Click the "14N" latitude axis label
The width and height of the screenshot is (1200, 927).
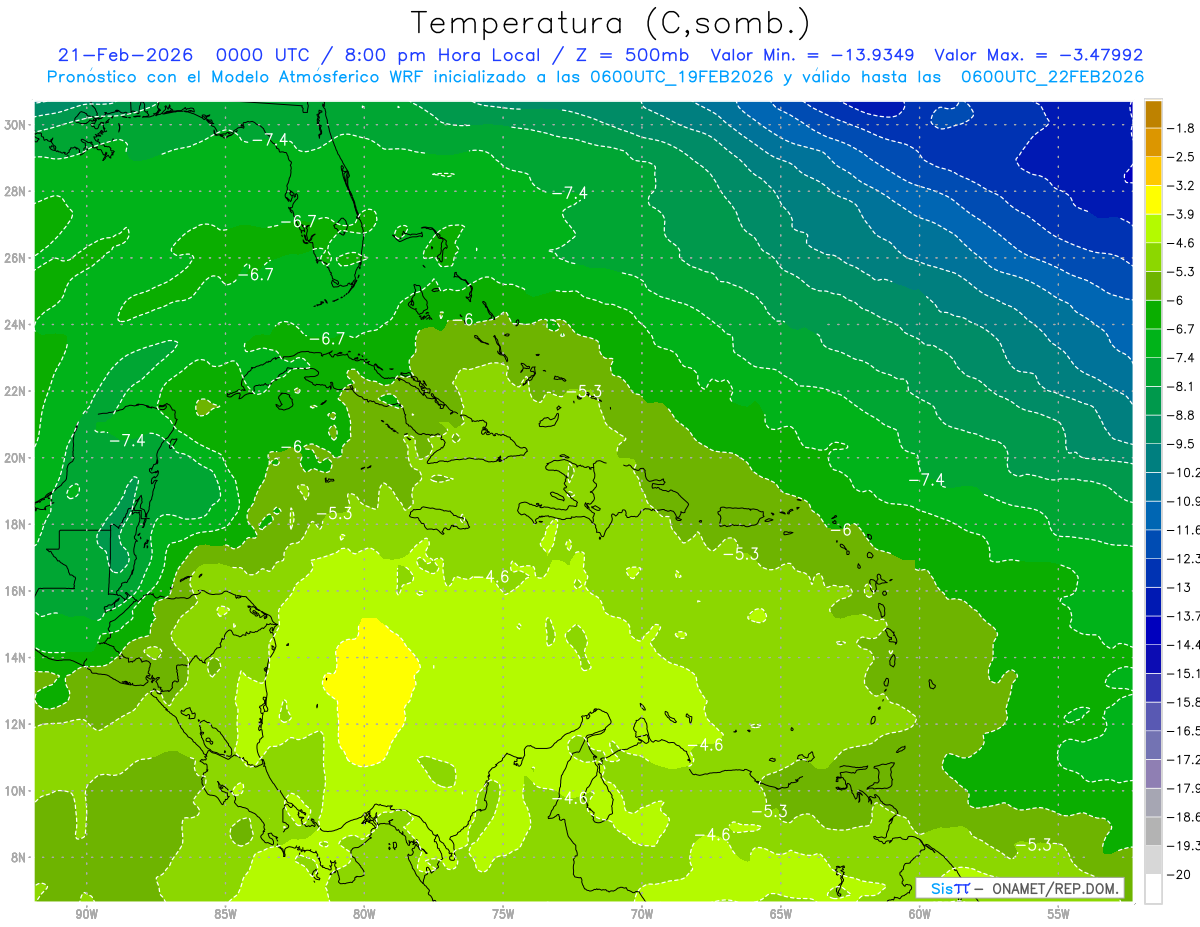pos(17,658)
